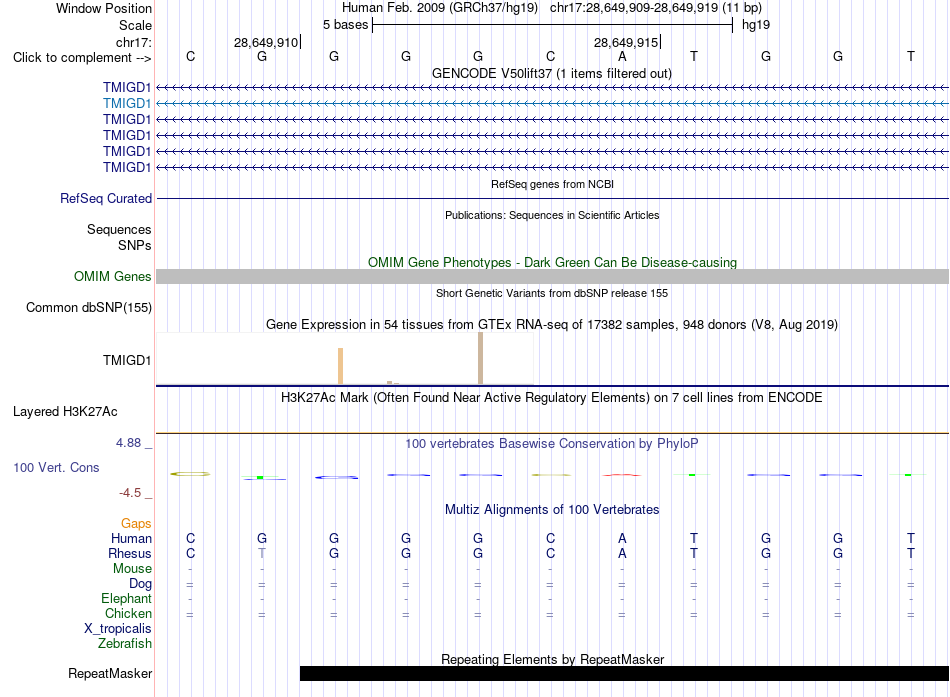Click the 'chr17:' ruler label

coord(134,42)
